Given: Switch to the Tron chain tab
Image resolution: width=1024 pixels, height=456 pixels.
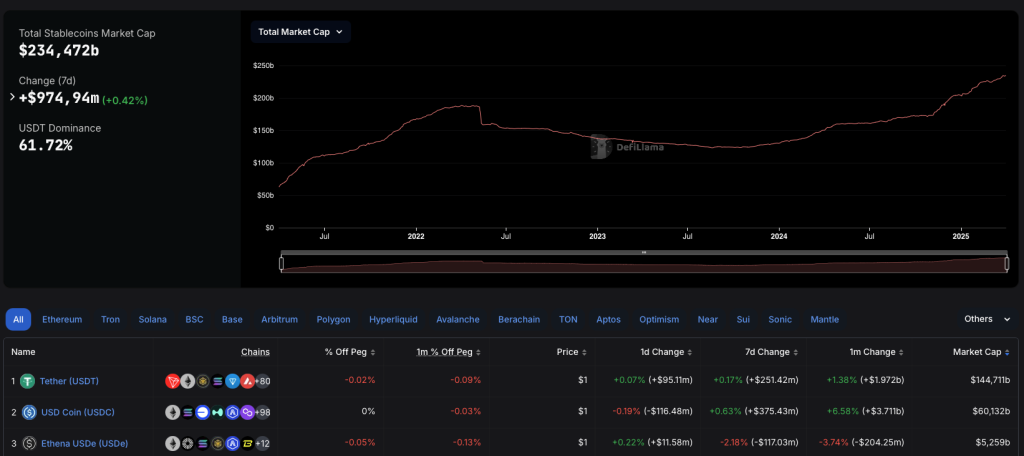Looking at the screenshot, I should [110, 319].
